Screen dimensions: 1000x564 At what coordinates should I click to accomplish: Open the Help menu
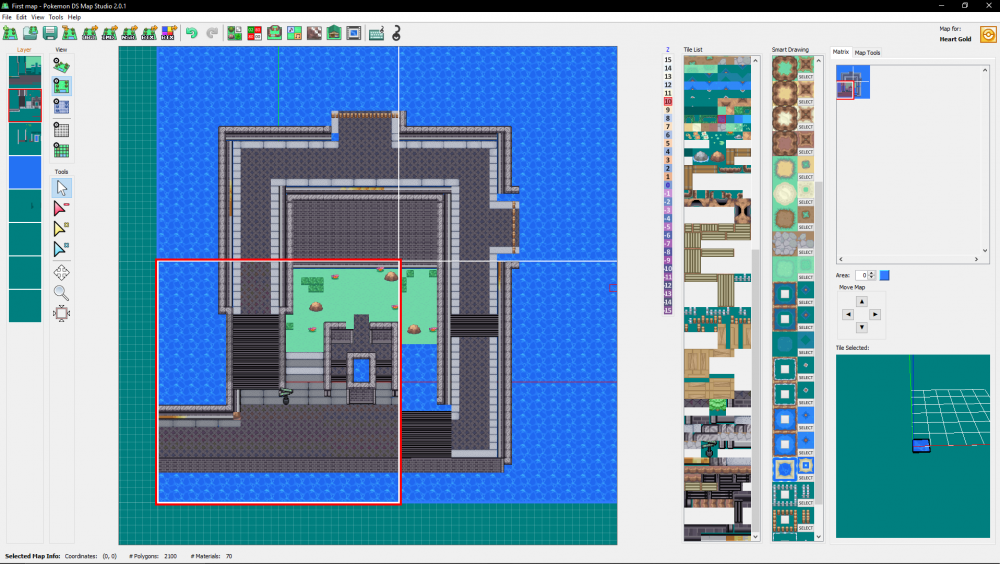(x=75, y=17)
